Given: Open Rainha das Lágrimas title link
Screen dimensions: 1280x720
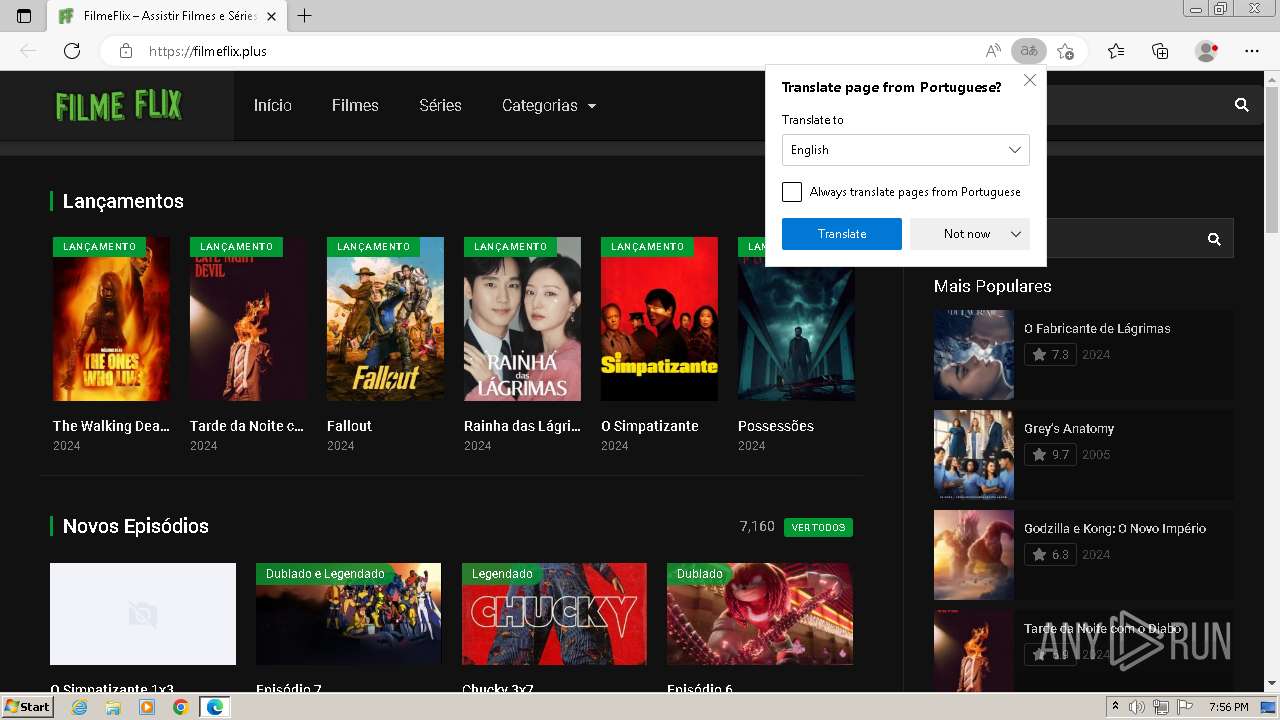Looking at the screenshot, I should pos(522,426).
